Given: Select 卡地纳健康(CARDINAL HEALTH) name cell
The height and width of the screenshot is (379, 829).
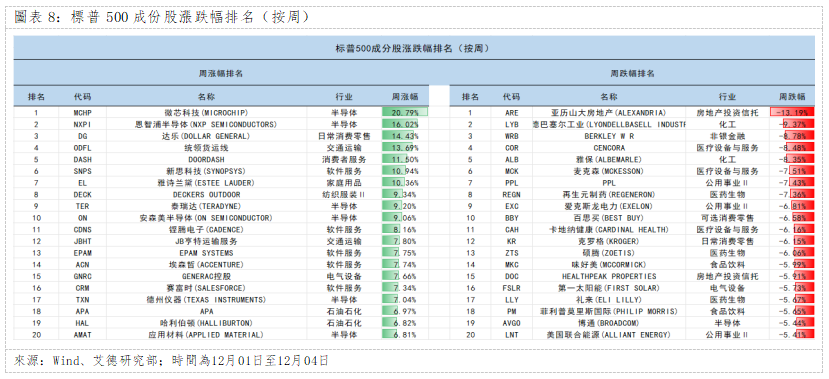Looking at the screenshot, I should (x=609, y=229).
